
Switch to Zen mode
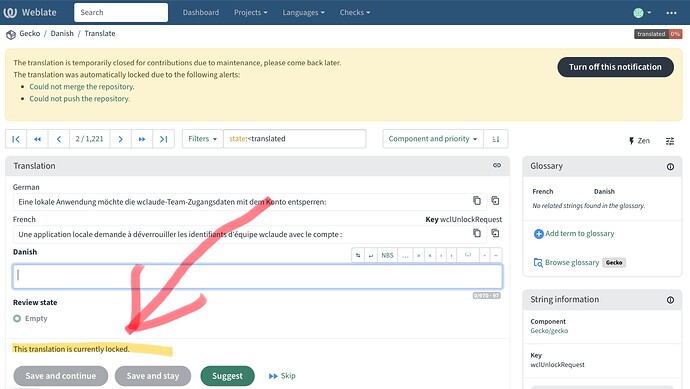click(639, 141)
